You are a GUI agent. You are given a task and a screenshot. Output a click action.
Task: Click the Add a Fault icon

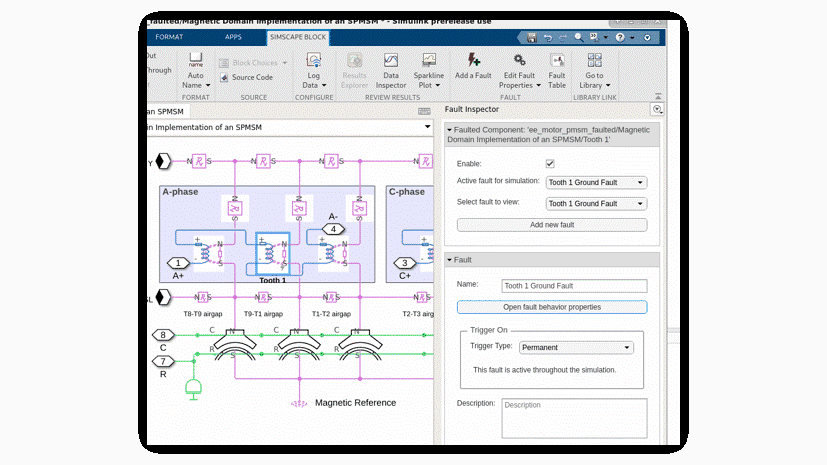pyautogui.click(x=472, y=61)
